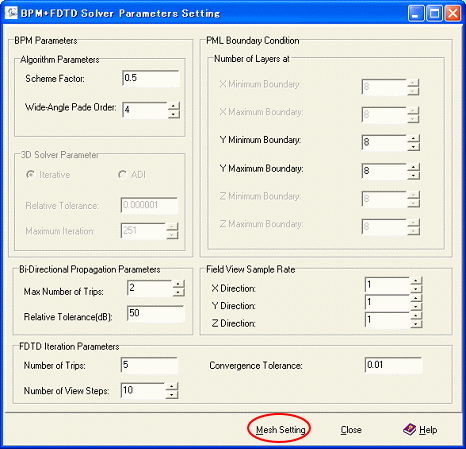This screenshot has height=449, width=466.
Task: Decrease Y Maximum Boundary layer count
Action: (413, 175)
